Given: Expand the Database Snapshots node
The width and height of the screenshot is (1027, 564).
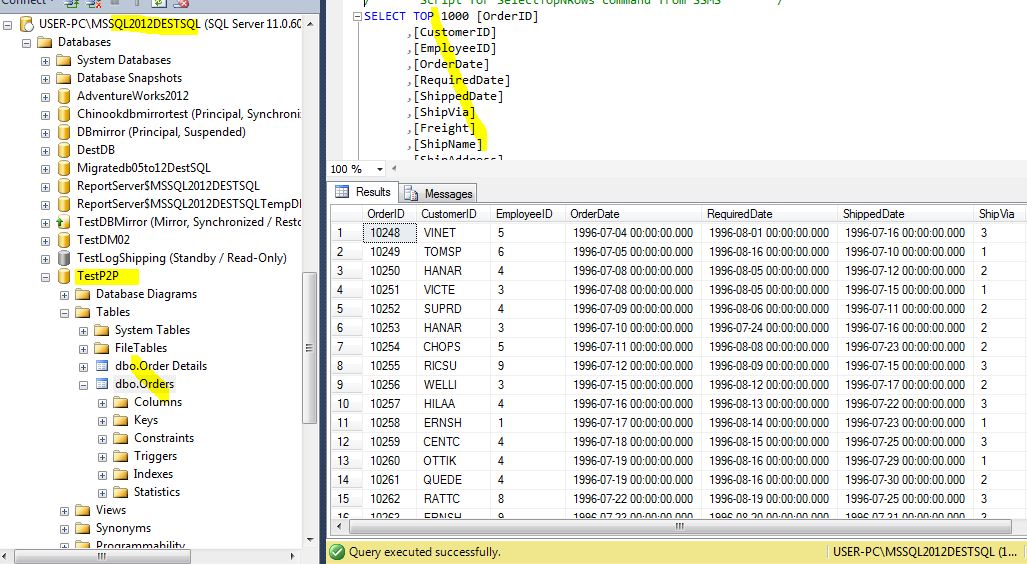Looking at the screenshot, I should point(45,79).
